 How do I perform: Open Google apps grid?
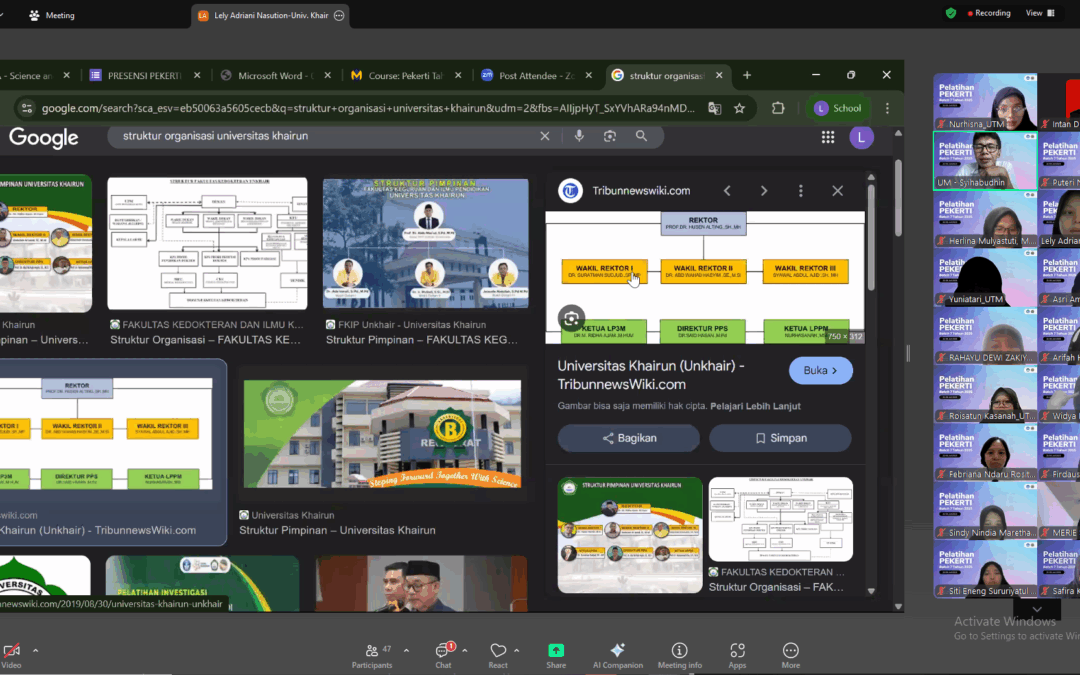point(828,137)
